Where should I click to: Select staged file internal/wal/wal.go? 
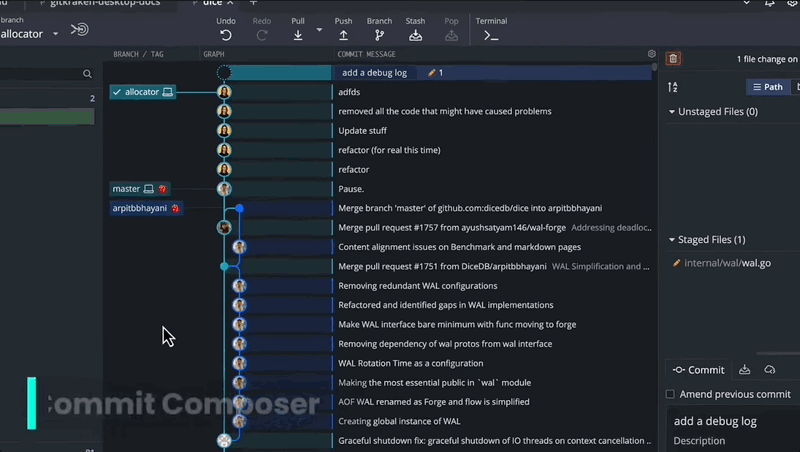coord(727,263)
